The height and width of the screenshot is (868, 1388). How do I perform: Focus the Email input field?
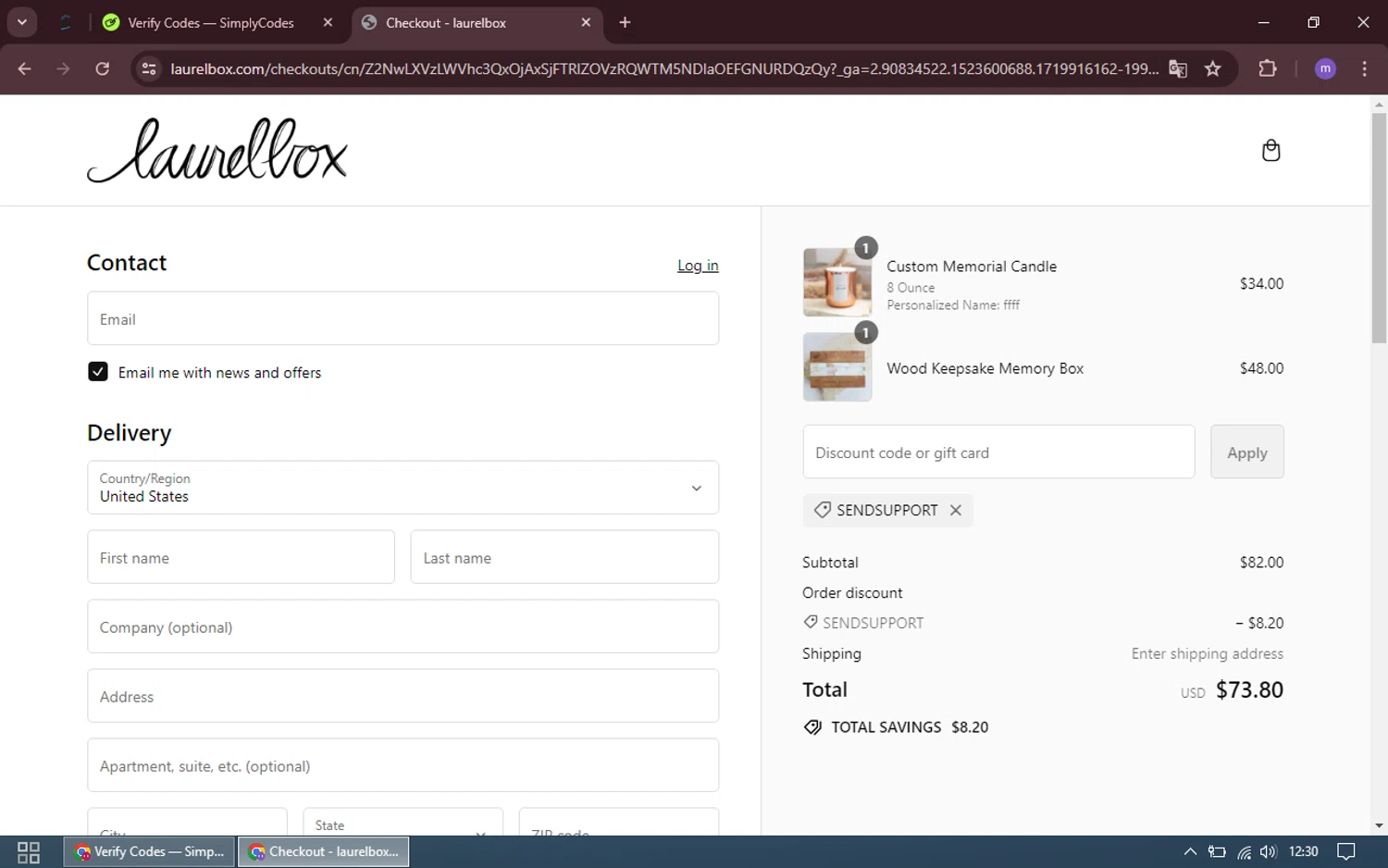pos(403,319)
